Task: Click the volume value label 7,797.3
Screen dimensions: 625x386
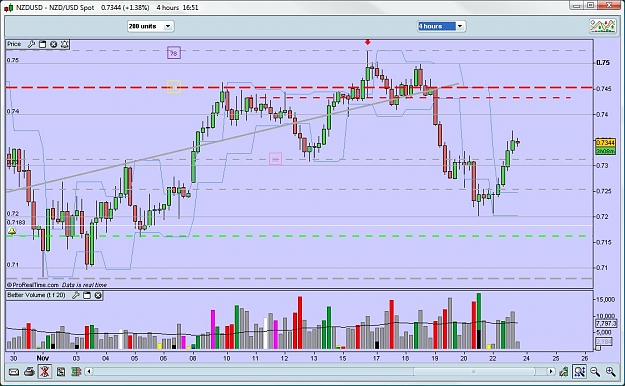Action: click(x=605, y=324)
